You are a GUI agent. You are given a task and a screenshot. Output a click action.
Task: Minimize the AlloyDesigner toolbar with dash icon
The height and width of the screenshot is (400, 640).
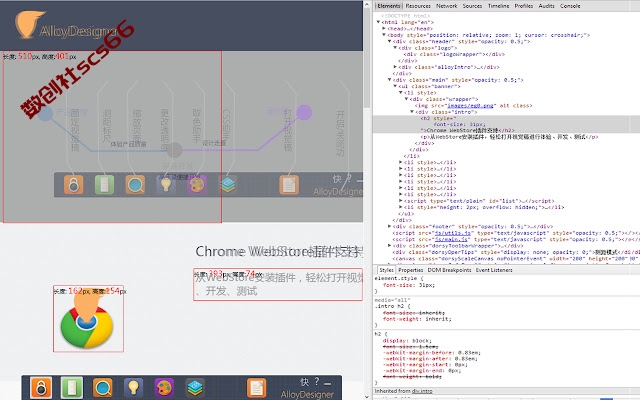point(327,383)
